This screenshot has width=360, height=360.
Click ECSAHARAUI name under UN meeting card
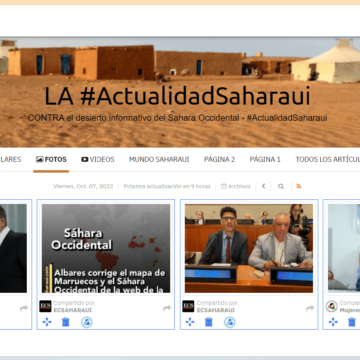[216, 310]
